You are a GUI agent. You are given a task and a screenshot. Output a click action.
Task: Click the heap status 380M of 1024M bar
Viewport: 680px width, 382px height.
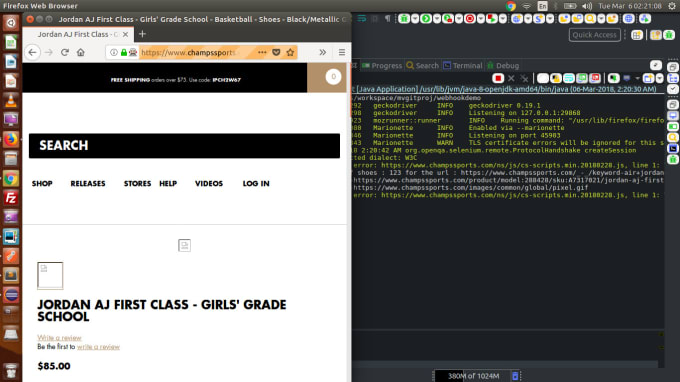point(472,376)
